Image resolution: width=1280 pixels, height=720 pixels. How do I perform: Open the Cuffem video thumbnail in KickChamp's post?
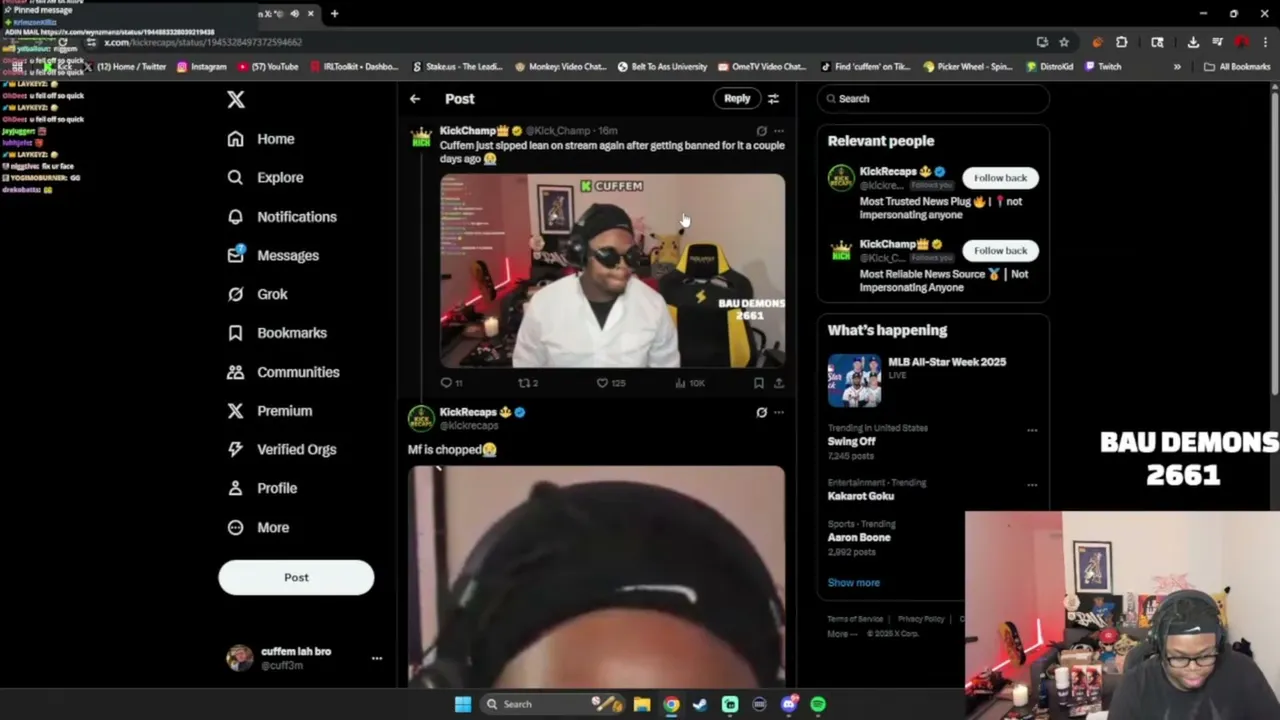(x=613, y=271)
